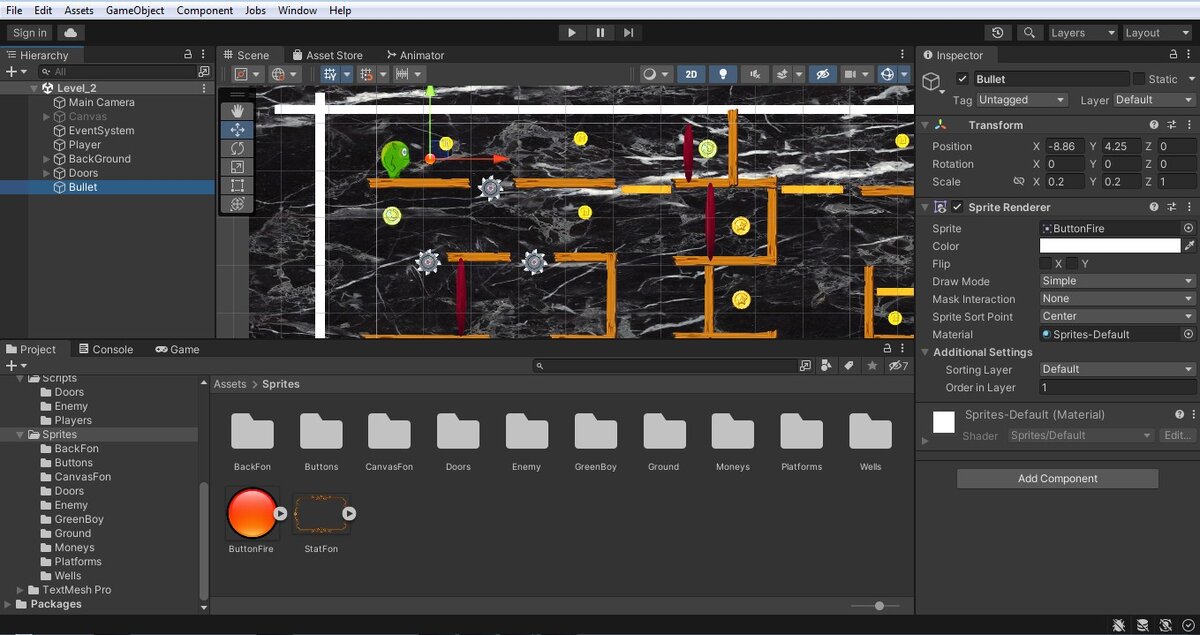Click the asset icon size slider

[880, 606]
